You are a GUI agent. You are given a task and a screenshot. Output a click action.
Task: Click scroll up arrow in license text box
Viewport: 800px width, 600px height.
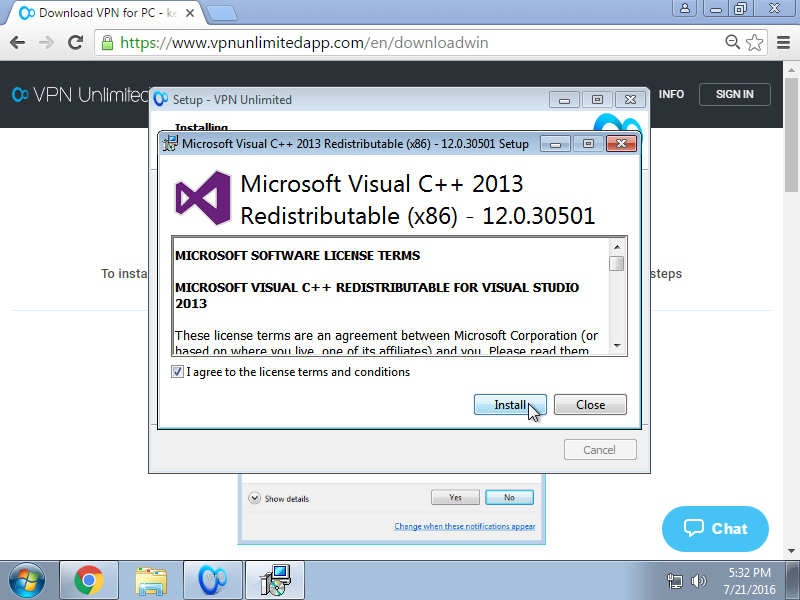[x=617, y=247]
